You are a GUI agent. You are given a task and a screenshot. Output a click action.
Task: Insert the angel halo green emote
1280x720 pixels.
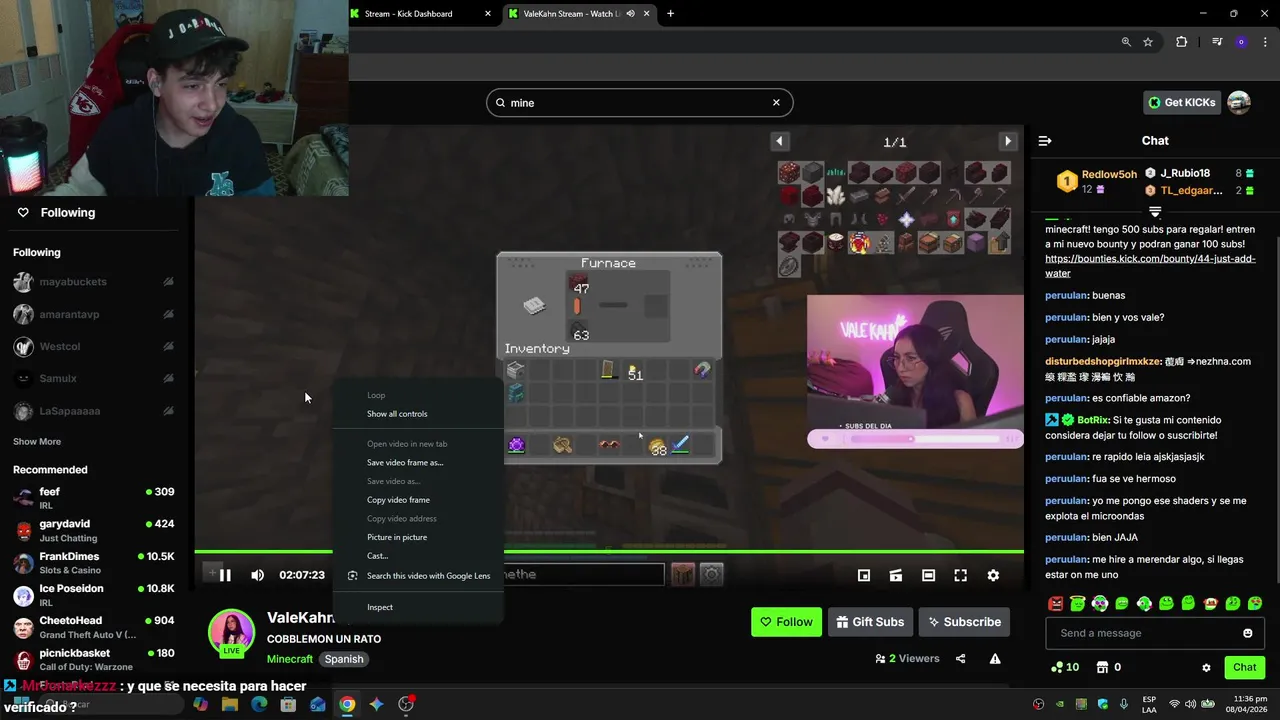click(x=1078, y=604)
